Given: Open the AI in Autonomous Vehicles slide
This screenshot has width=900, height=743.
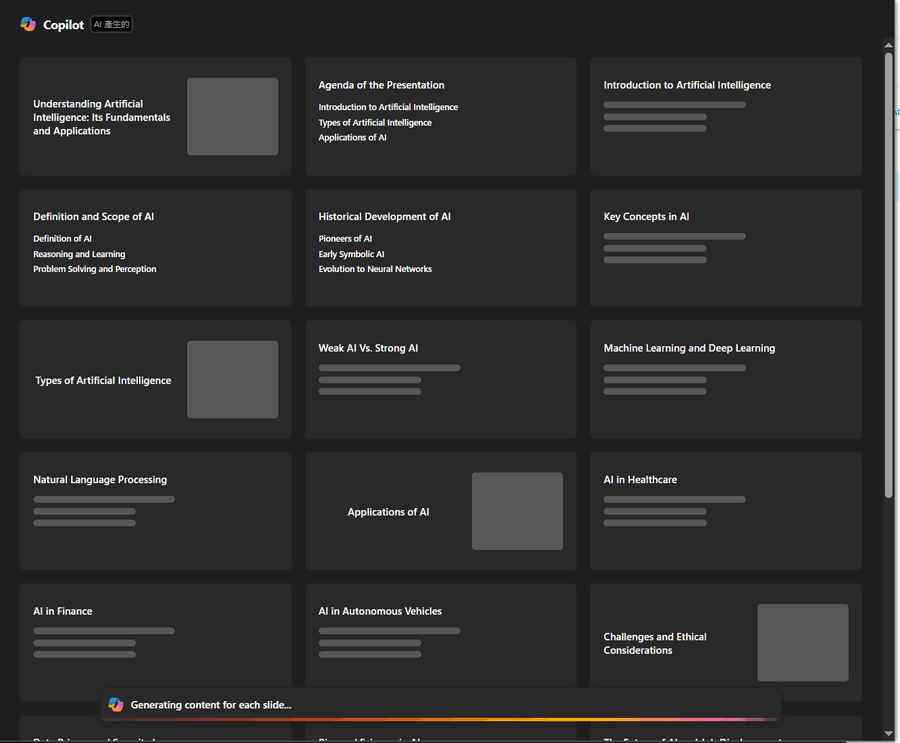Looking at the screenshot, I should click(440, 640).
